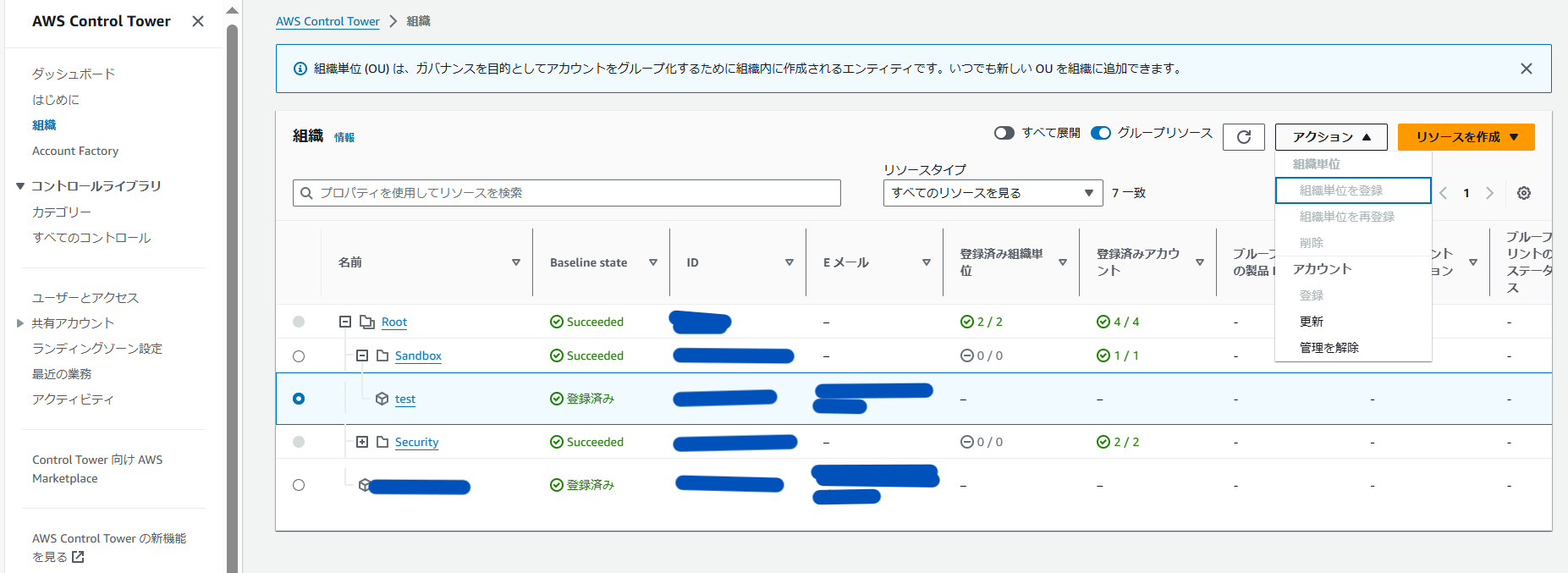This screenshot has height=573, width=1568.
Task: Sort by the ID column
Action: [x=790, y=262]
